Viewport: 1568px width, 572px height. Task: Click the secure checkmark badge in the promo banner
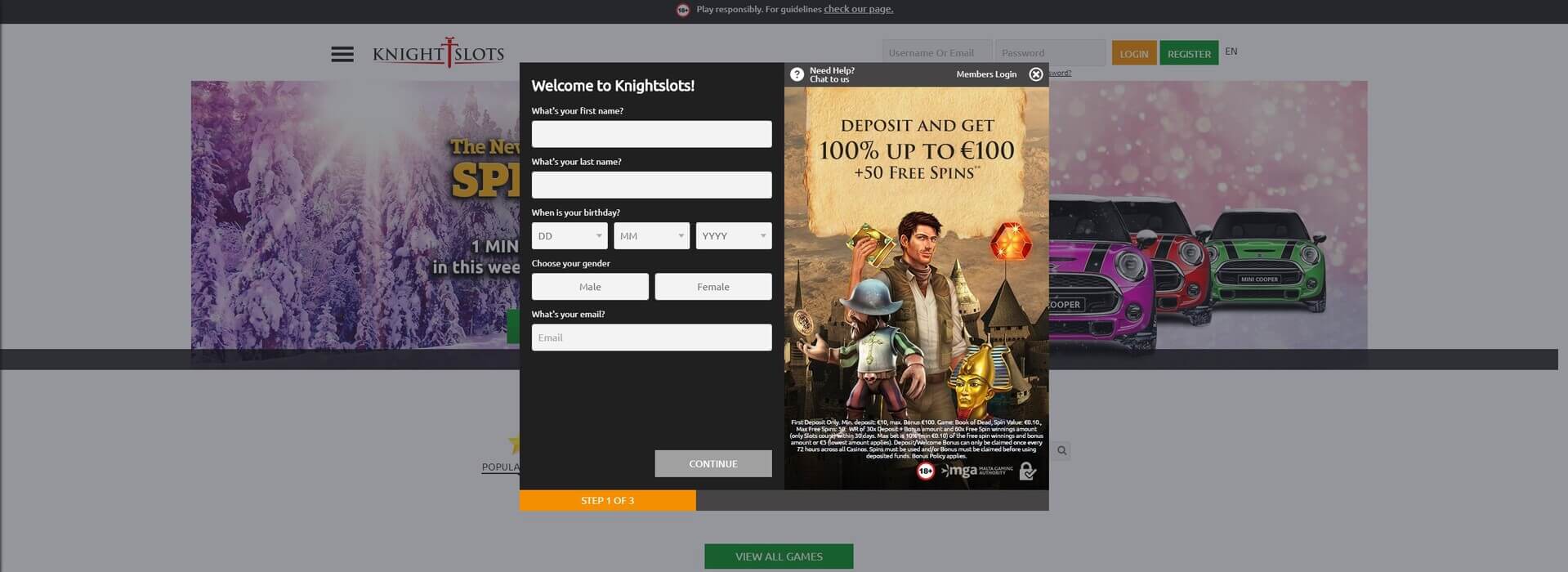coord(1028,471)
